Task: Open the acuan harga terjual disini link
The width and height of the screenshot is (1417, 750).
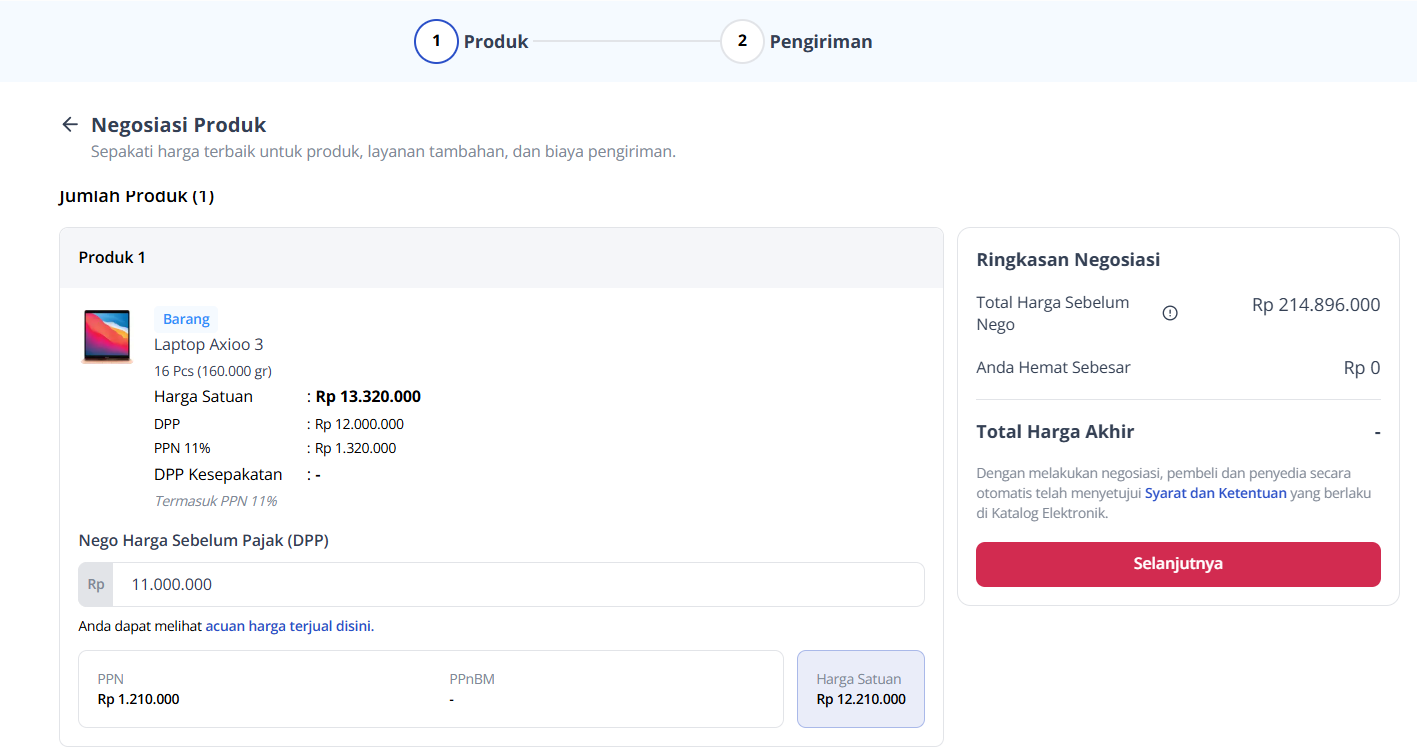Action: pos(288,626)
